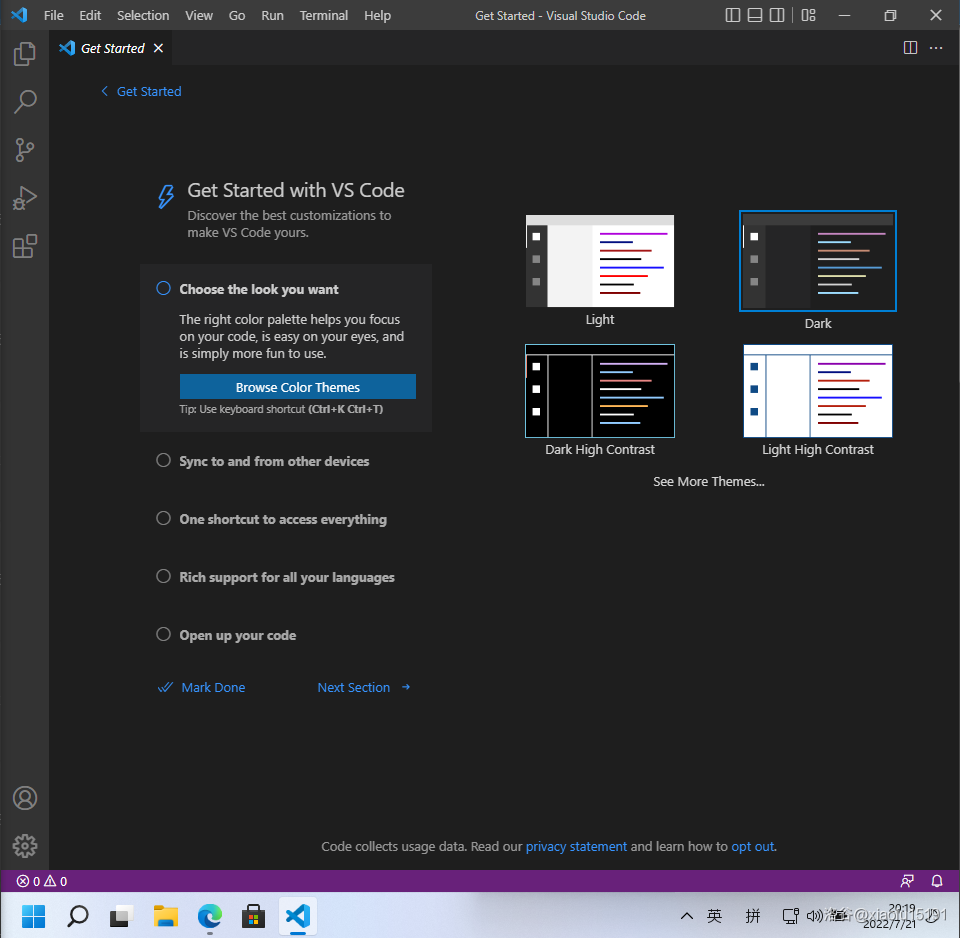Click See More Themes link
960x938 pixels.
click(708, 481)
